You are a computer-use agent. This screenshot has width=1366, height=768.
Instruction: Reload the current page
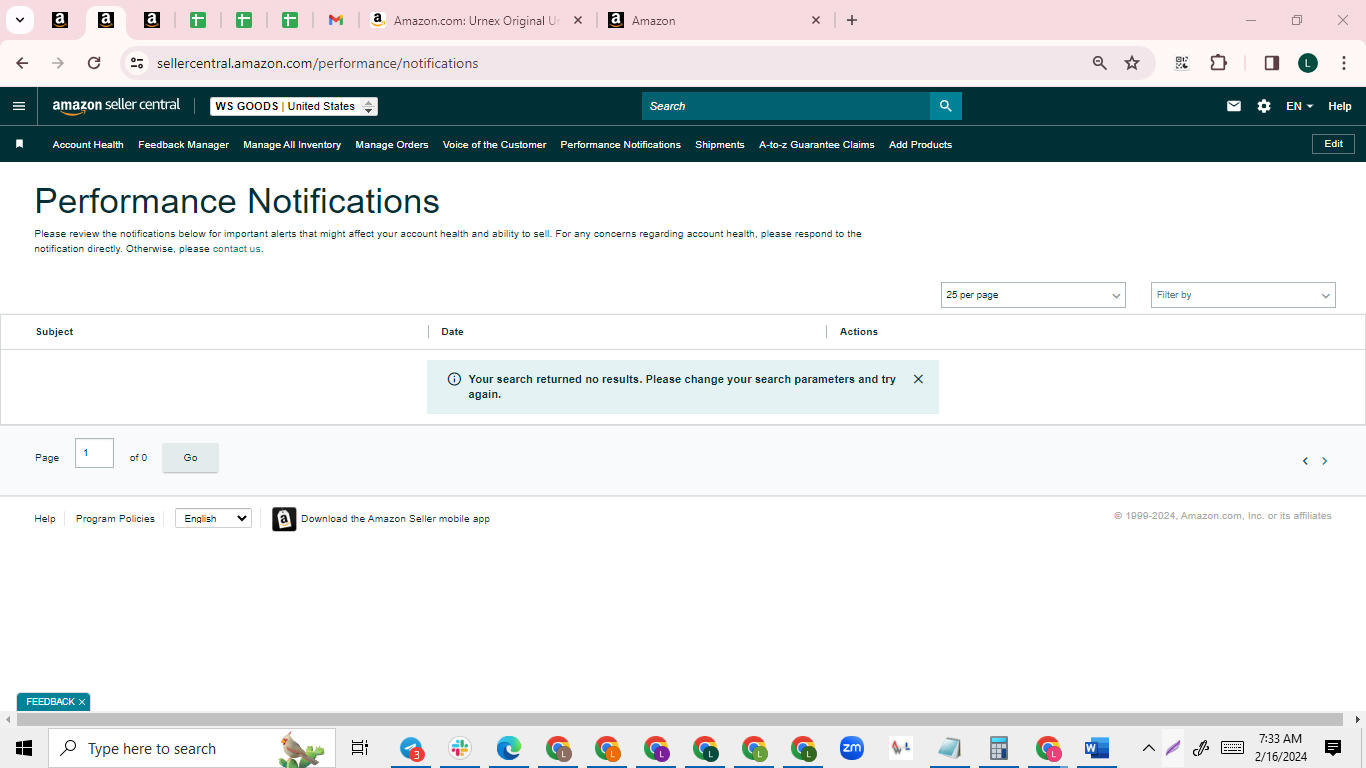click(x=94, y=63)
